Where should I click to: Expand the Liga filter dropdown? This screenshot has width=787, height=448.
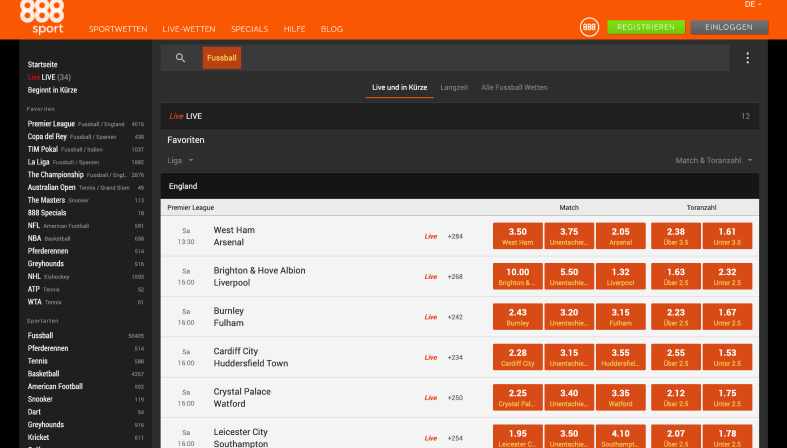point(180,161)
